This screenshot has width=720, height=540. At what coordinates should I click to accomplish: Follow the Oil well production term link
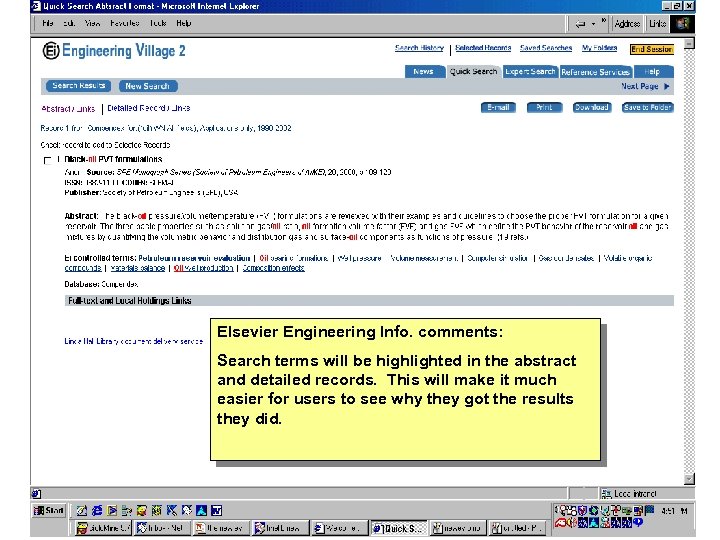(203, 268)
